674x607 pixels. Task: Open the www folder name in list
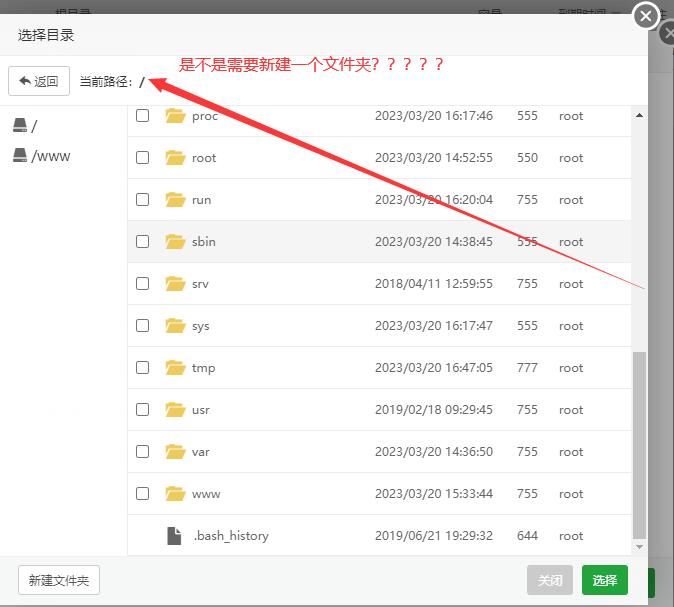[x=206, y=494]
